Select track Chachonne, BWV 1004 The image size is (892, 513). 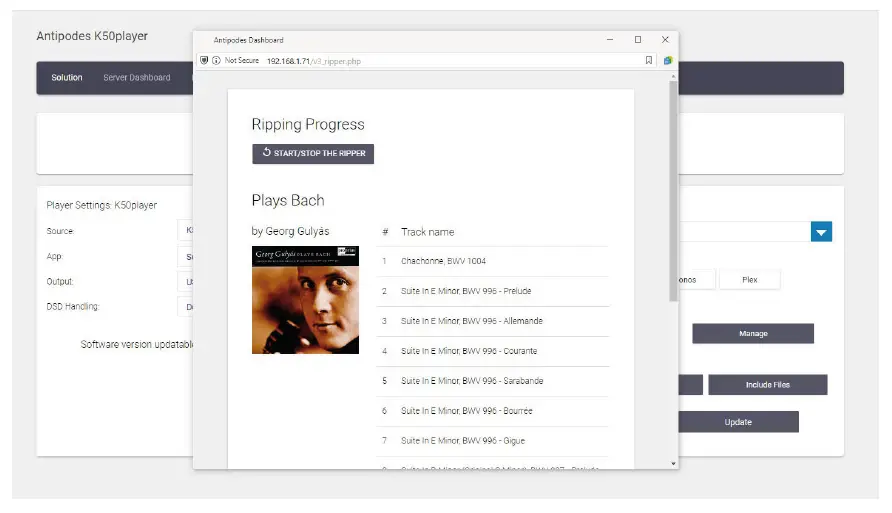pyautogui.click(x=493, y=261)
